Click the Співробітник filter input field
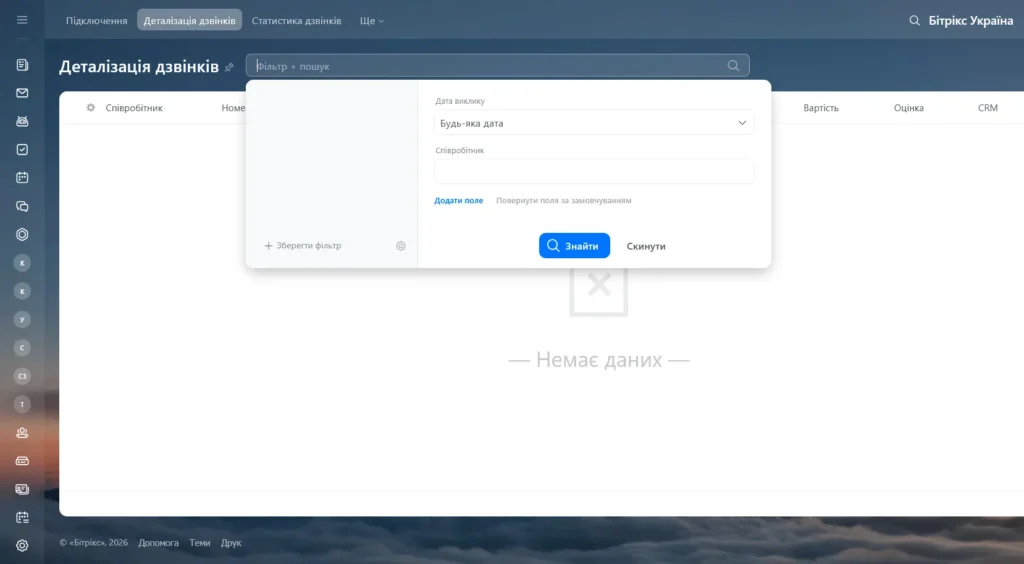1024x564 pixels. click(594, 172)
